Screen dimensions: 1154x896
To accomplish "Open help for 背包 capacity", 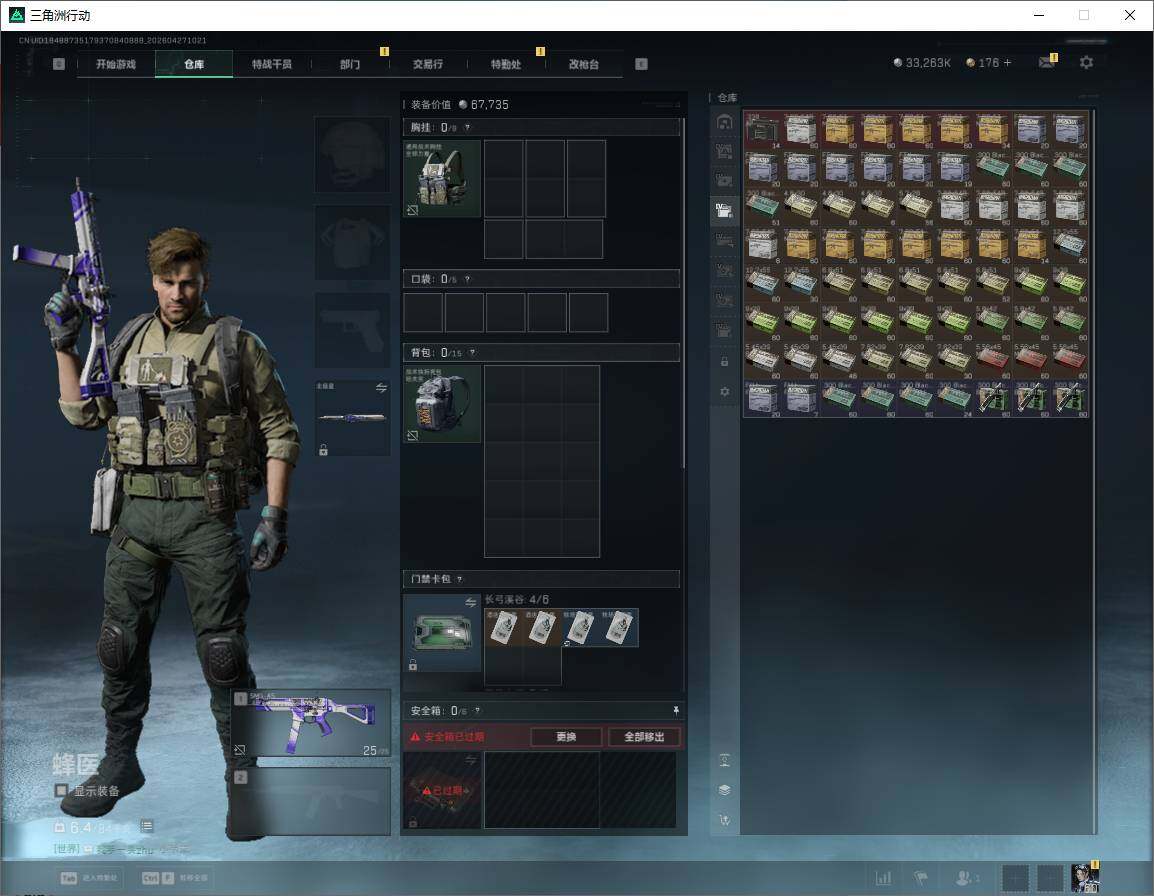I will (x=472, y=353).
